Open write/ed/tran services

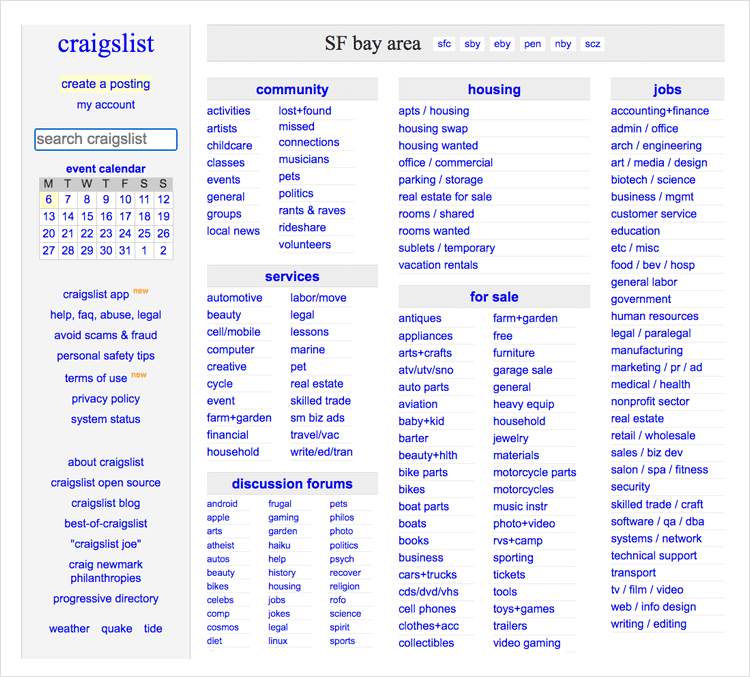pos(321,452)
